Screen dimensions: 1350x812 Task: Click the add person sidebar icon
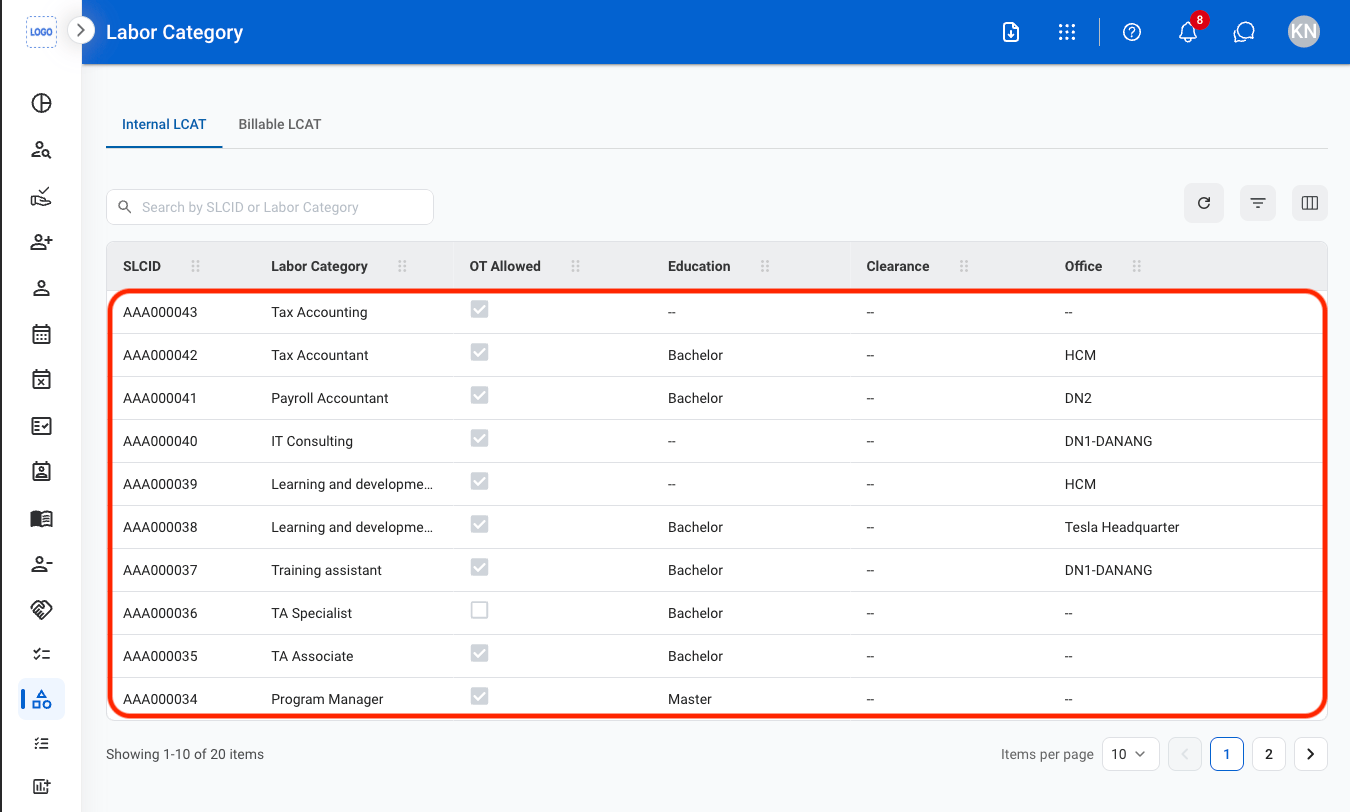point(41,242)
